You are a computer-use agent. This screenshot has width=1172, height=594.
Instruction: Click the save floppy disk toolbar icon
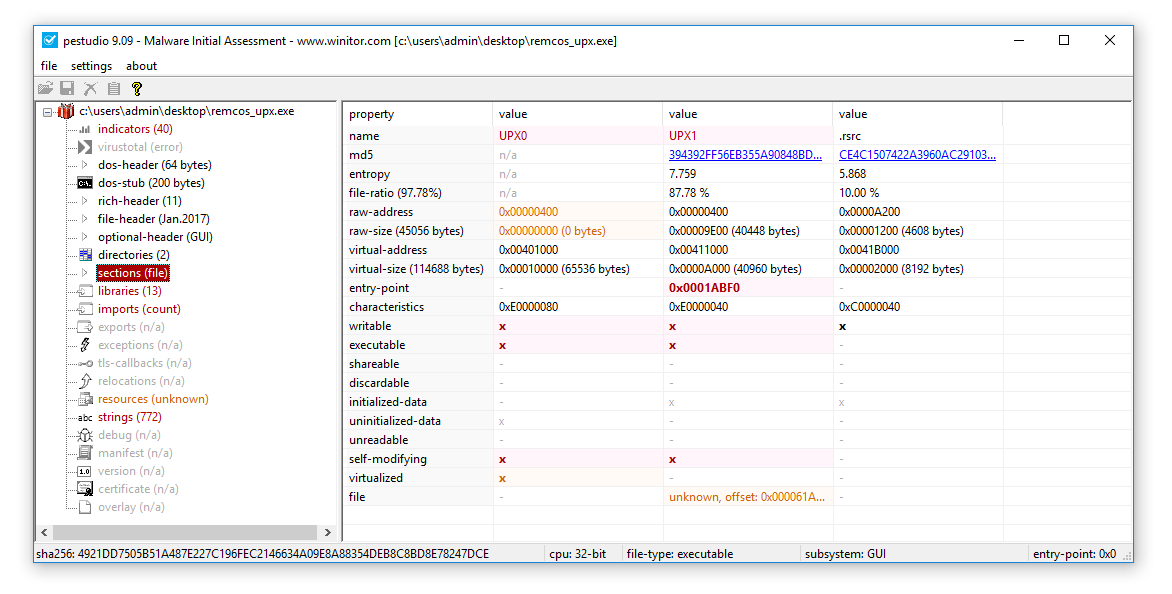pos(68,89)
